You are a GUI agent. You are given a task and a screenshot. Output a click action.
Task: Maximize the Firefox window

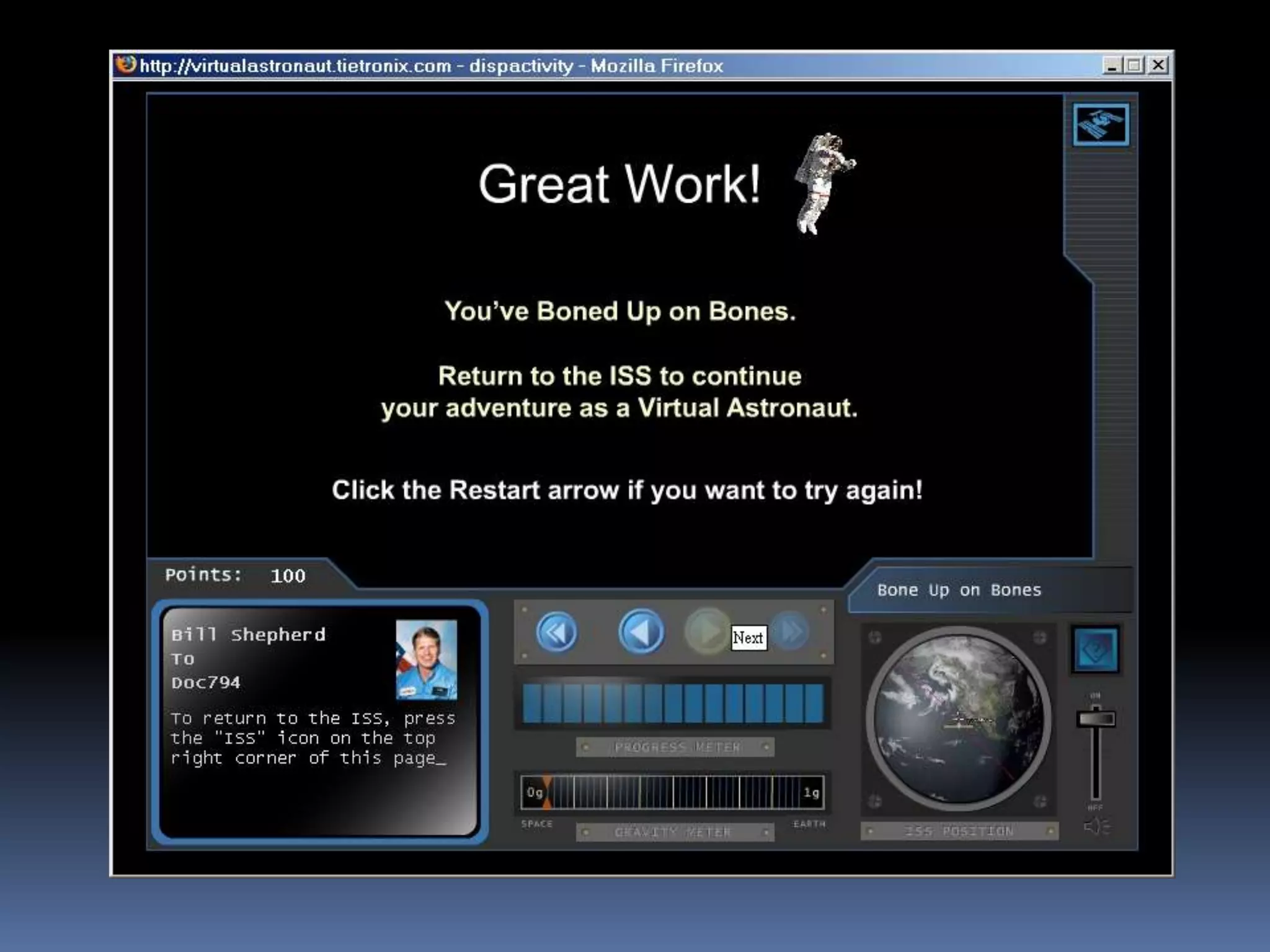1135,65
